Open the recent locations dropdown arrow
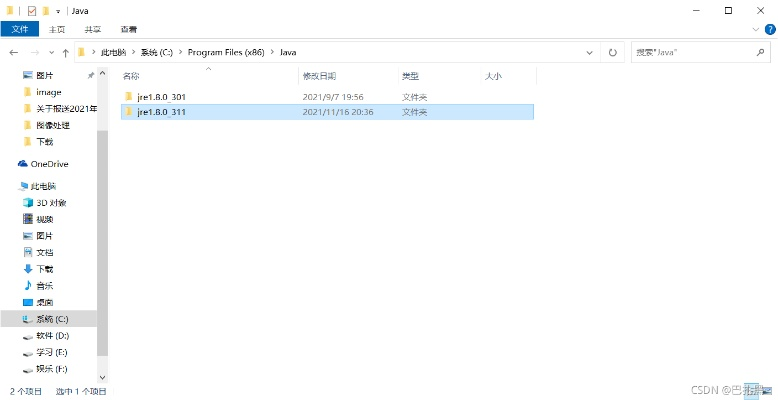This screenshot has height=400, width=778. [52, 52]
